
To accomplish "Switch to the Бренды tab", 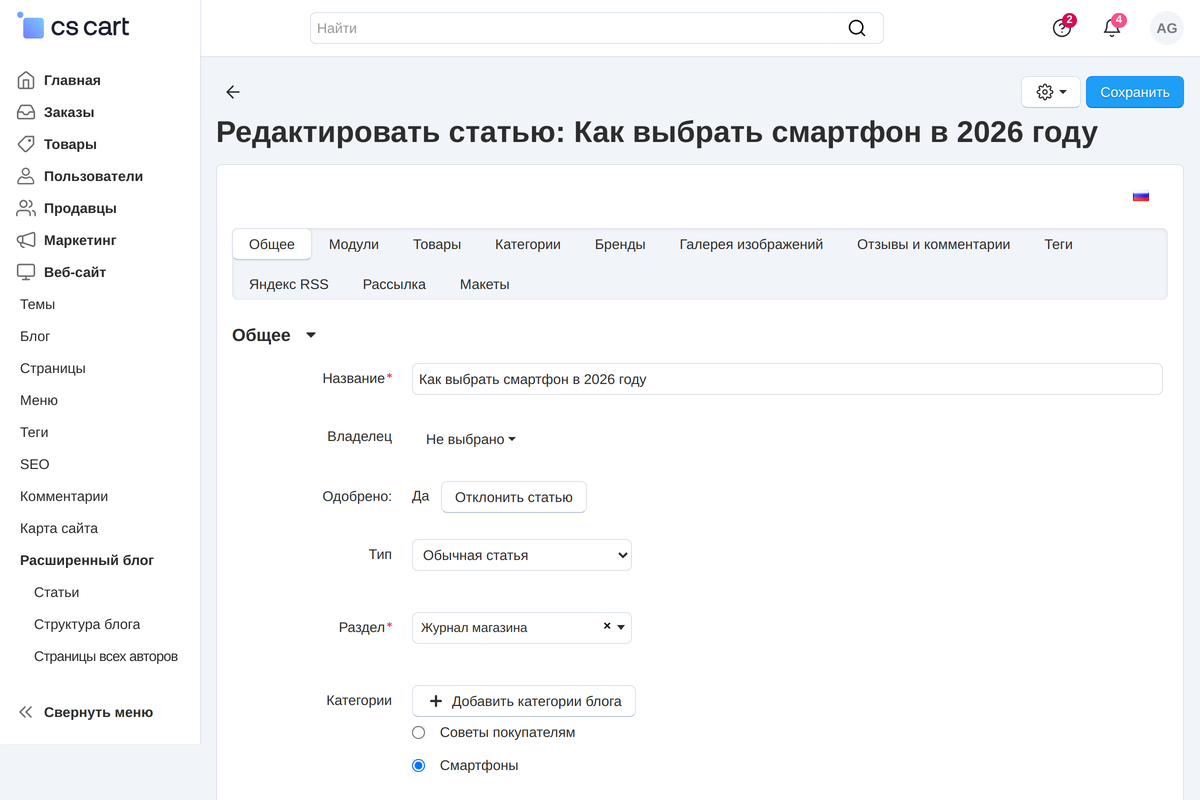I will (620, 244).
